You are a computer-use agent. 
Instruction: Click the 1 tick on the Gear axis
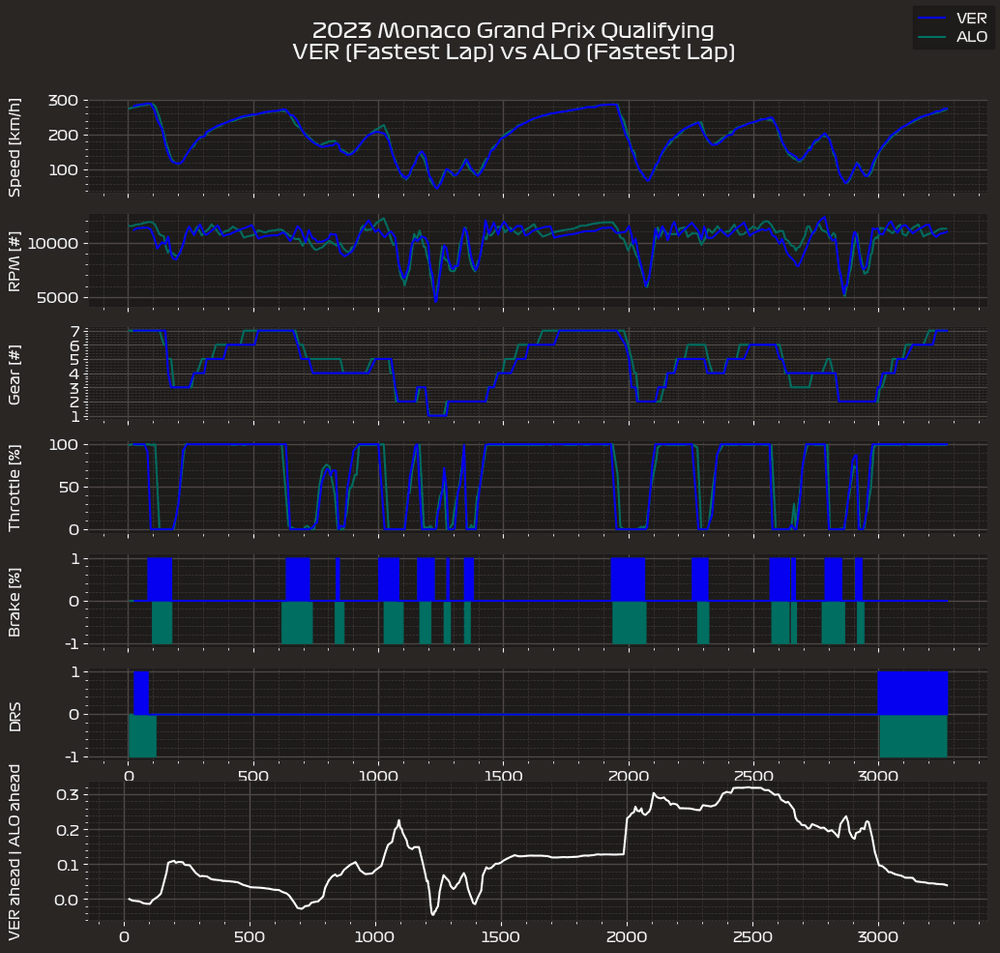click(75, 417)
